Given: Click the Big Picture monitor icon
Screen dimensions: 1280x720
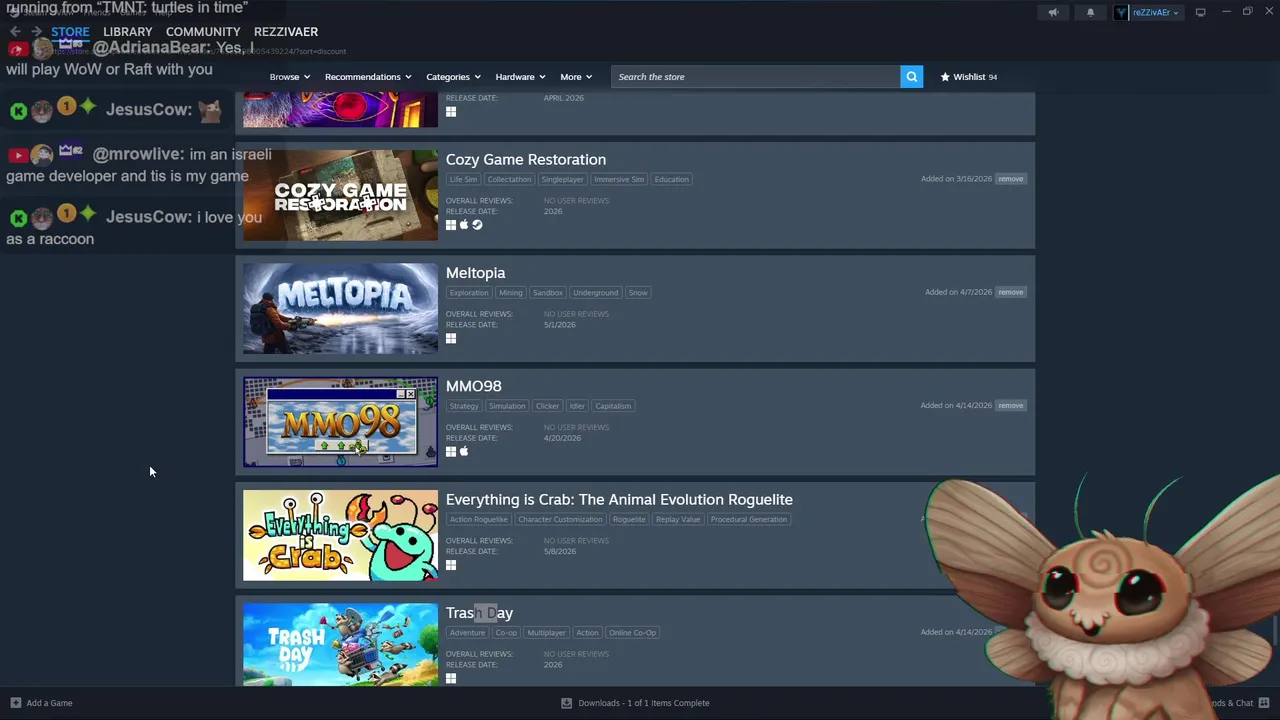Looking at the screenshot, I should pyautogui.click(x=1200, y=12).
